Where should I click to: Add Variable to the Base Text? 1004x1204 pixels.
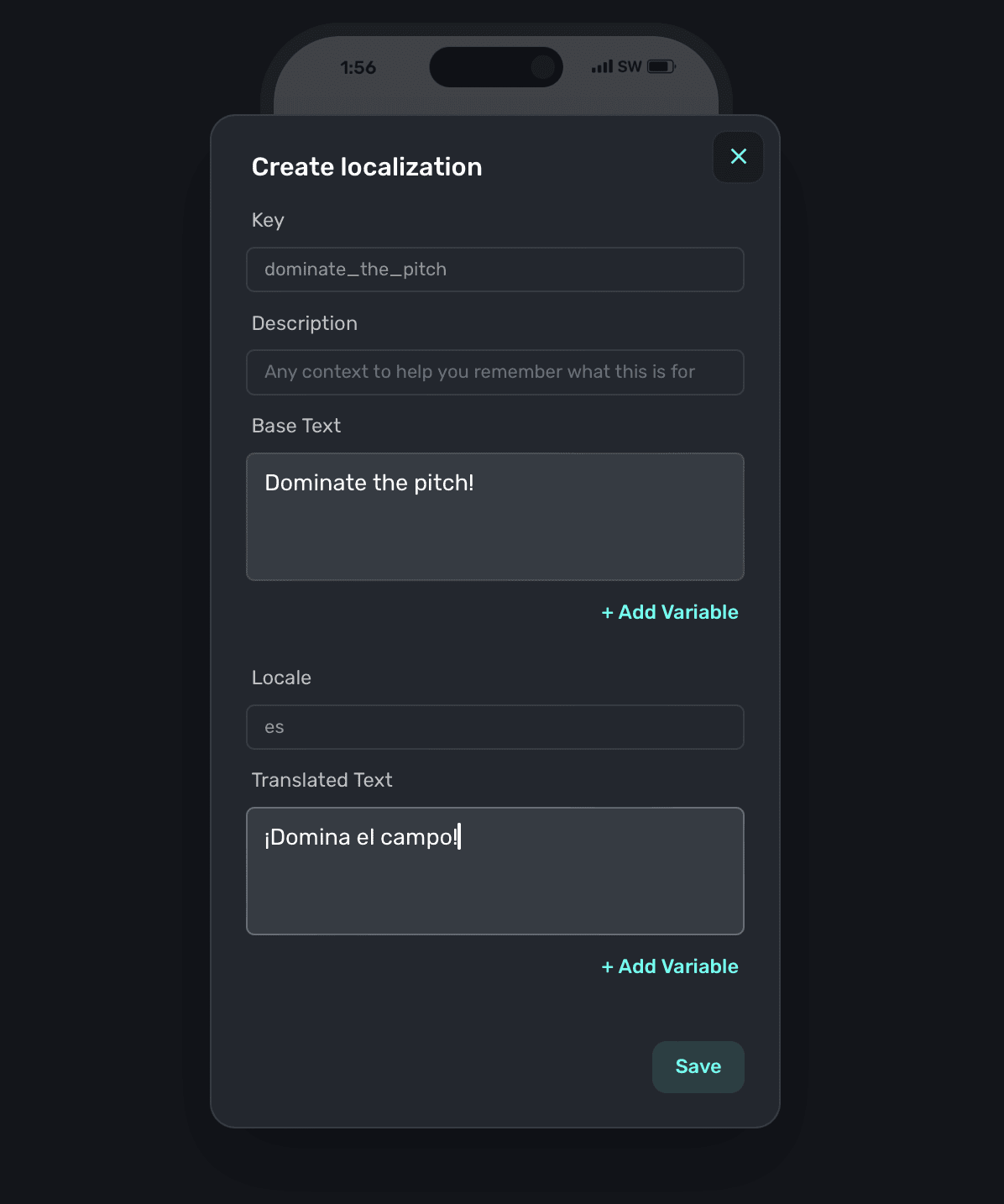[x=670, y=612]
